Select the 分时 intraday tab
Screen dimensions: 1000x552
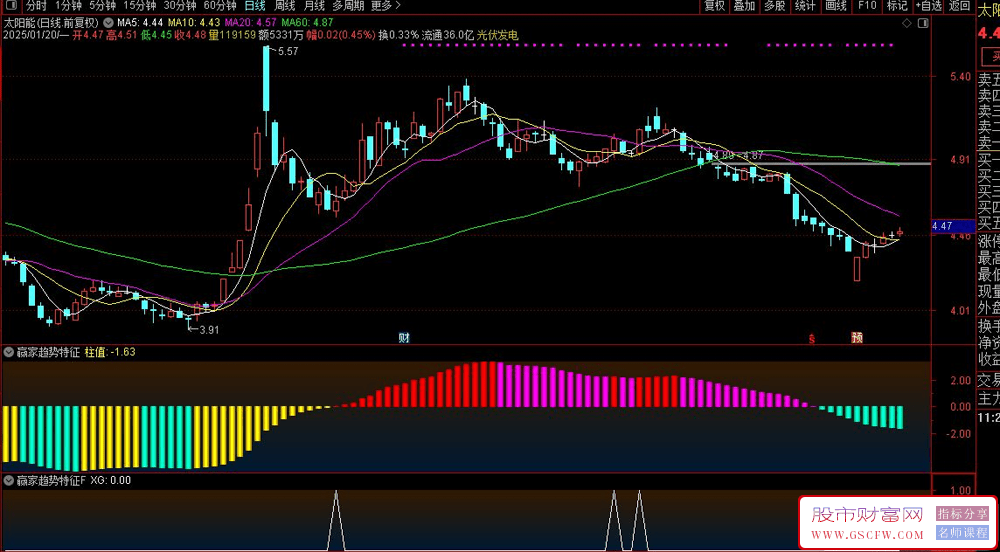[36, 6]
